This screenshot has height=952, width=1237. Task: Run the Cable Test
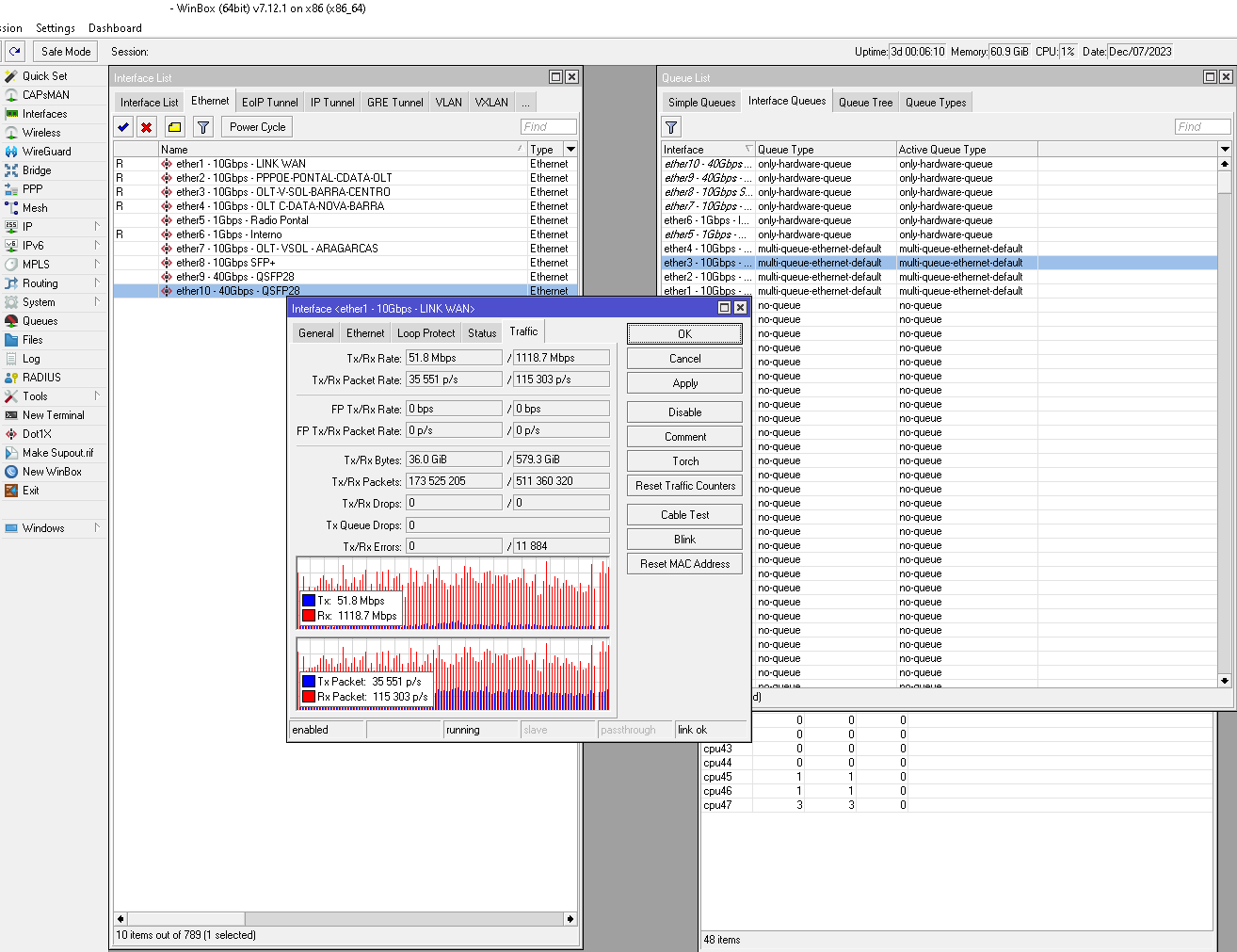(x=685, y=515)
